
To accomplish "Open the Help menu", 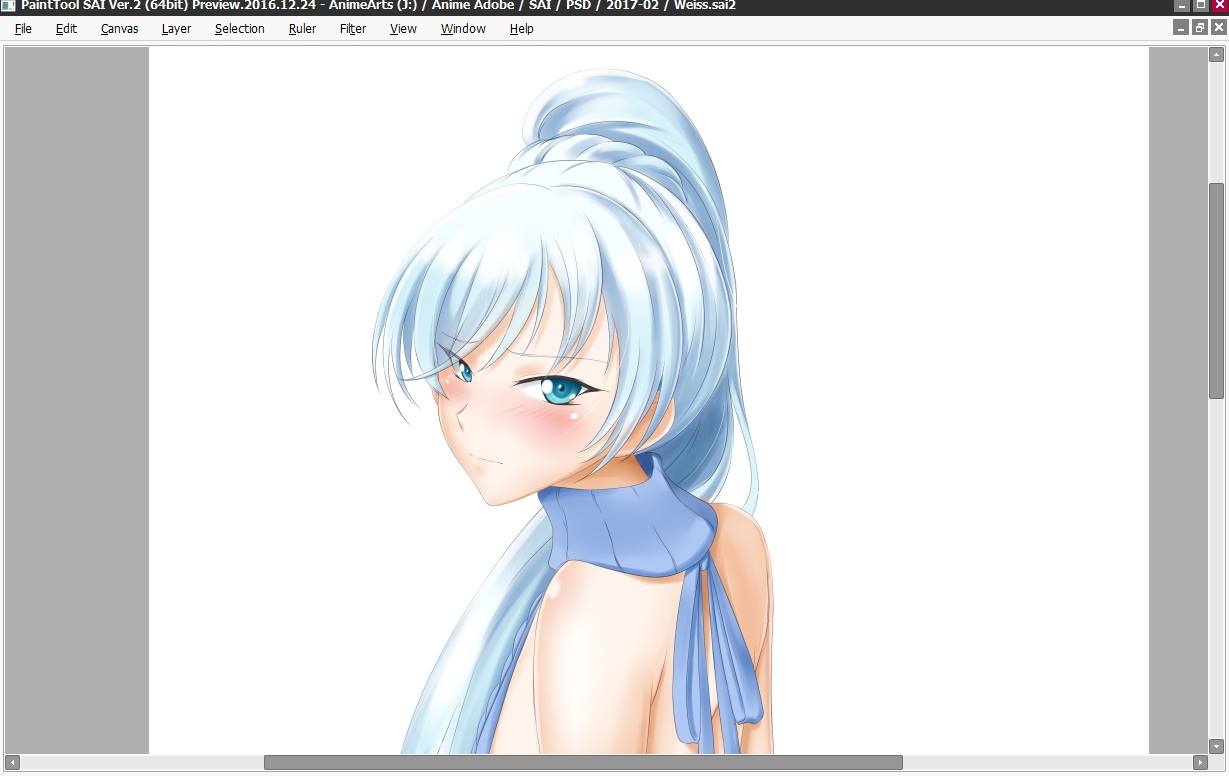I will click(521, 28).
